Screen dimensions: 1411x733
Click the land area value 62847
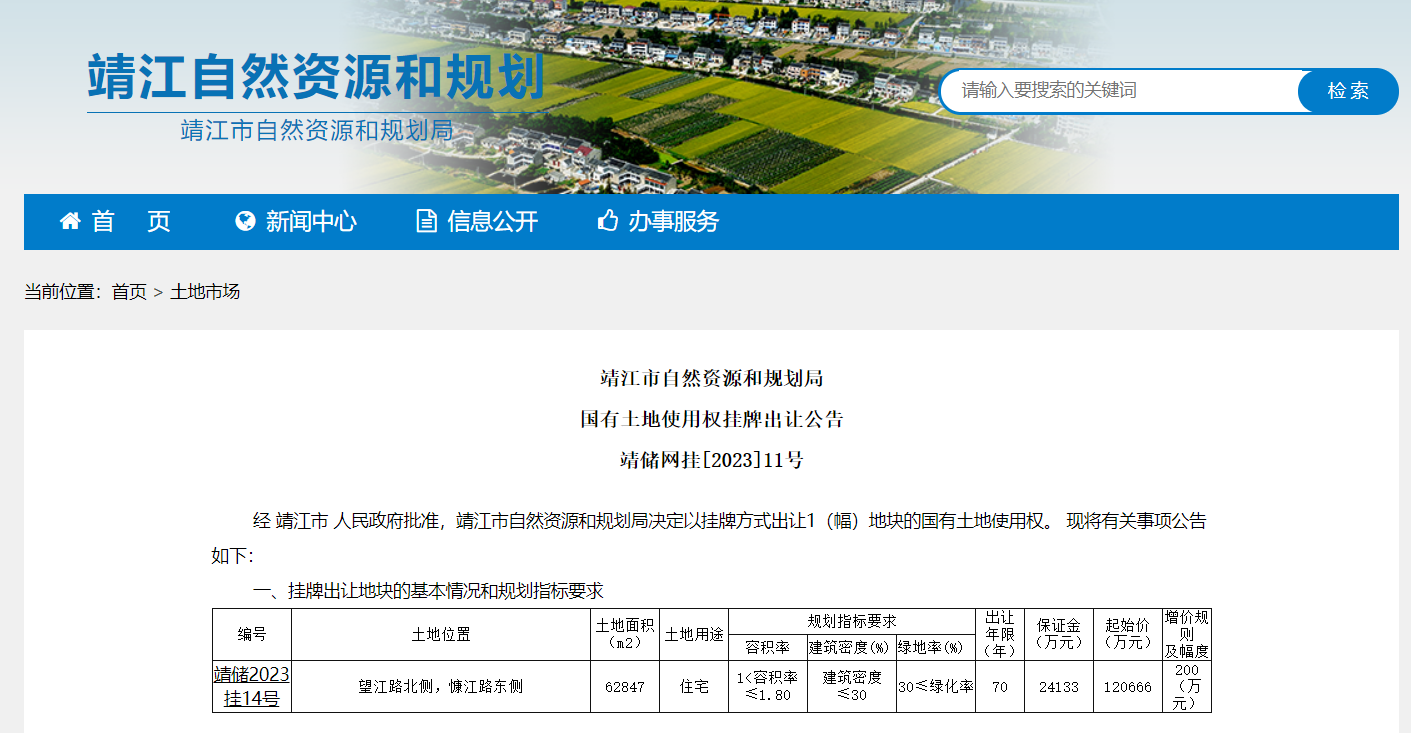click(x=625, y=687)
